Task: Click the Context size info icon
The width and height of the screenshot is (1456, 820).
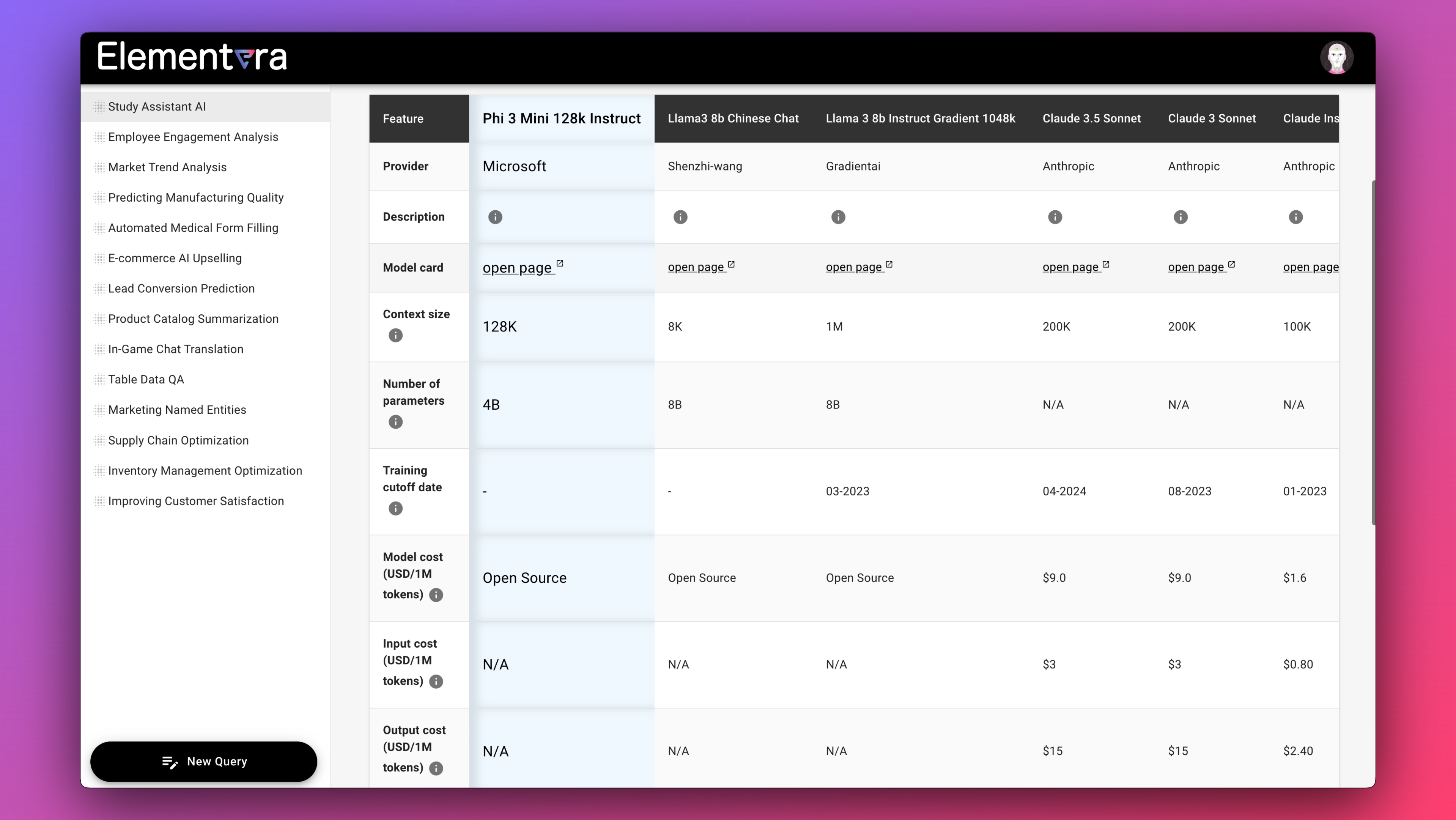Action: 396,335
